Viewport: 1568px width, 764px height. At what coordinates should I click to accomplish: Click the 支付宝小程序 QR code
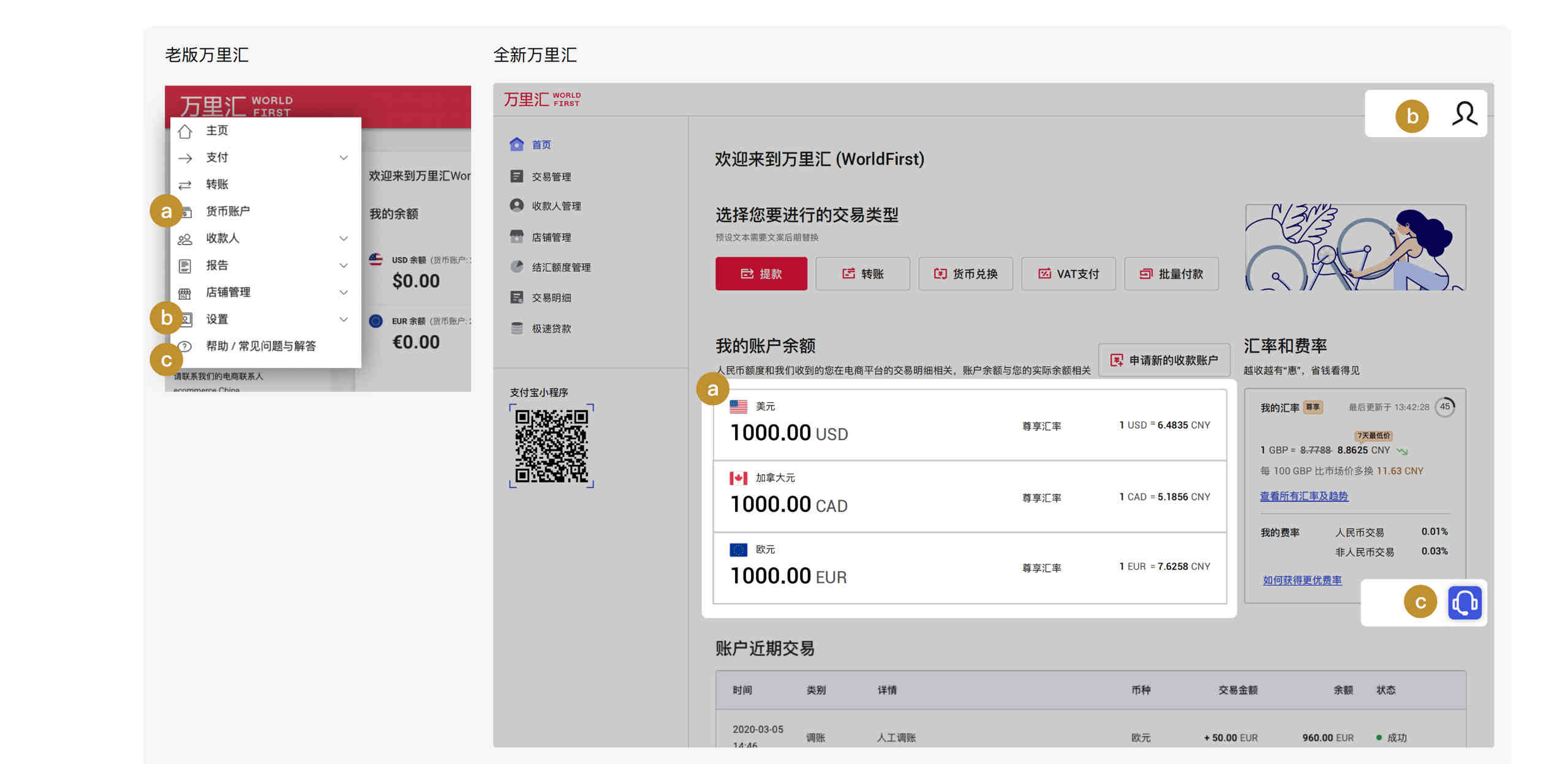tap(551, 446)
